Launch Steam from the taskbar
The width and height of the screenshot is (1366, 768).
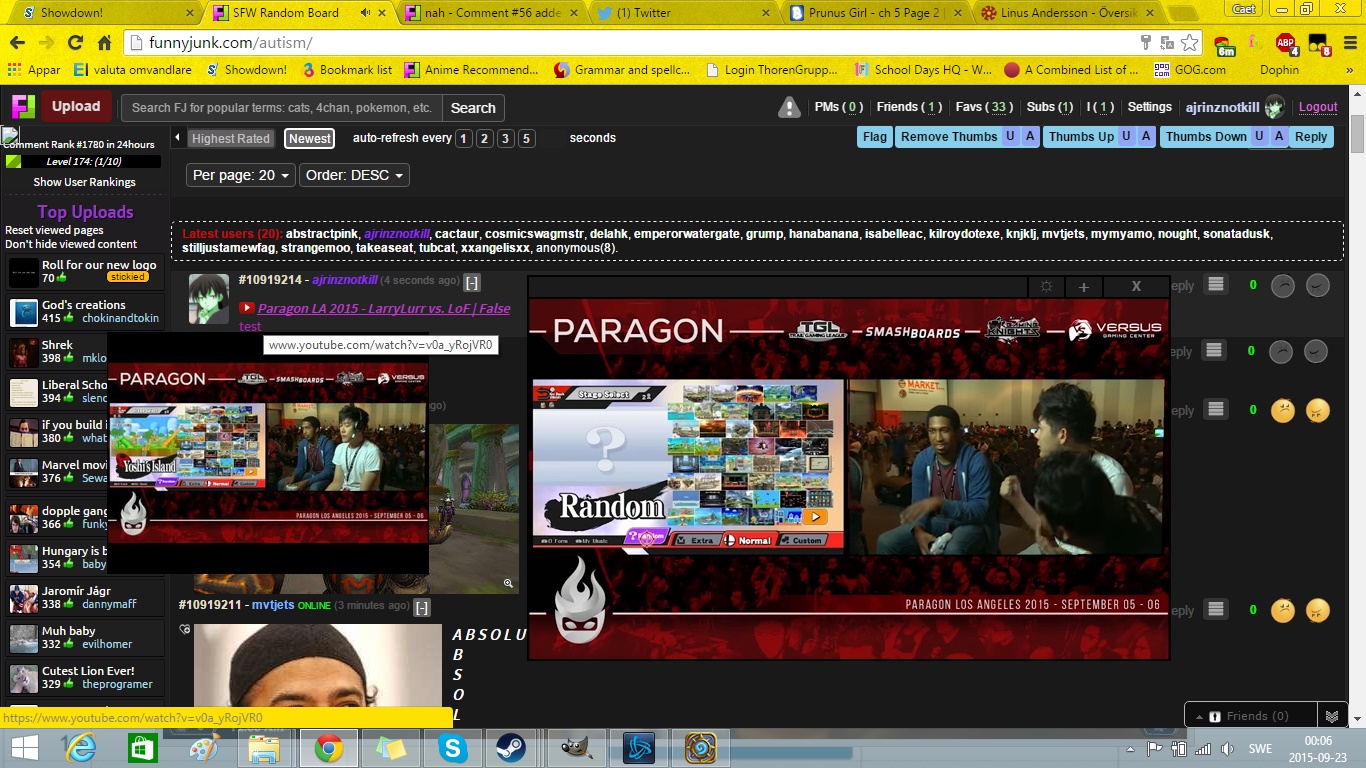(513, 748)
